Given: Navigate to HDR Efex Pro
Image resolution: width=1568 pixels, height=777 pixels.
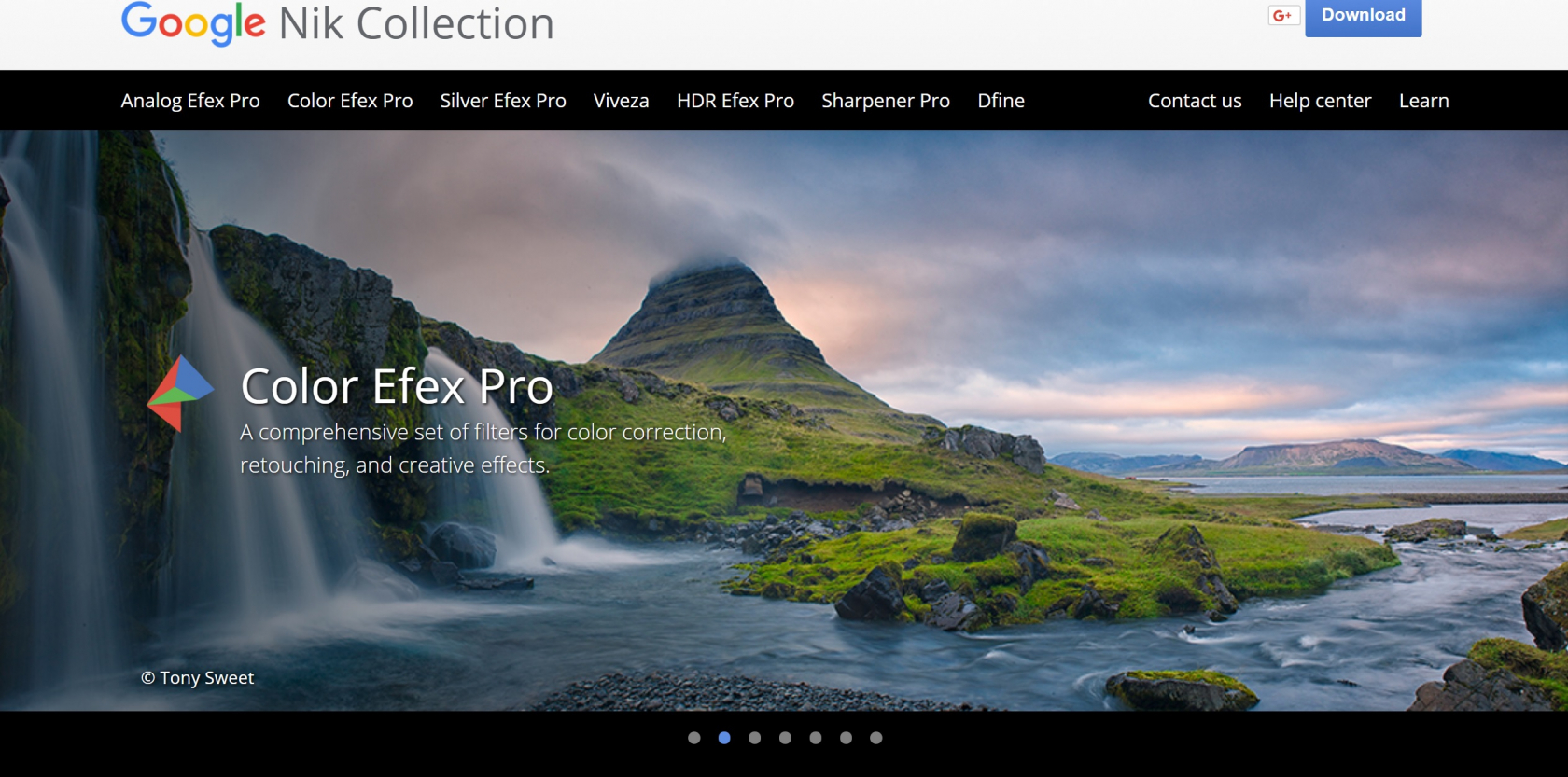Looking at the screenshot, I should click(735, 101).
